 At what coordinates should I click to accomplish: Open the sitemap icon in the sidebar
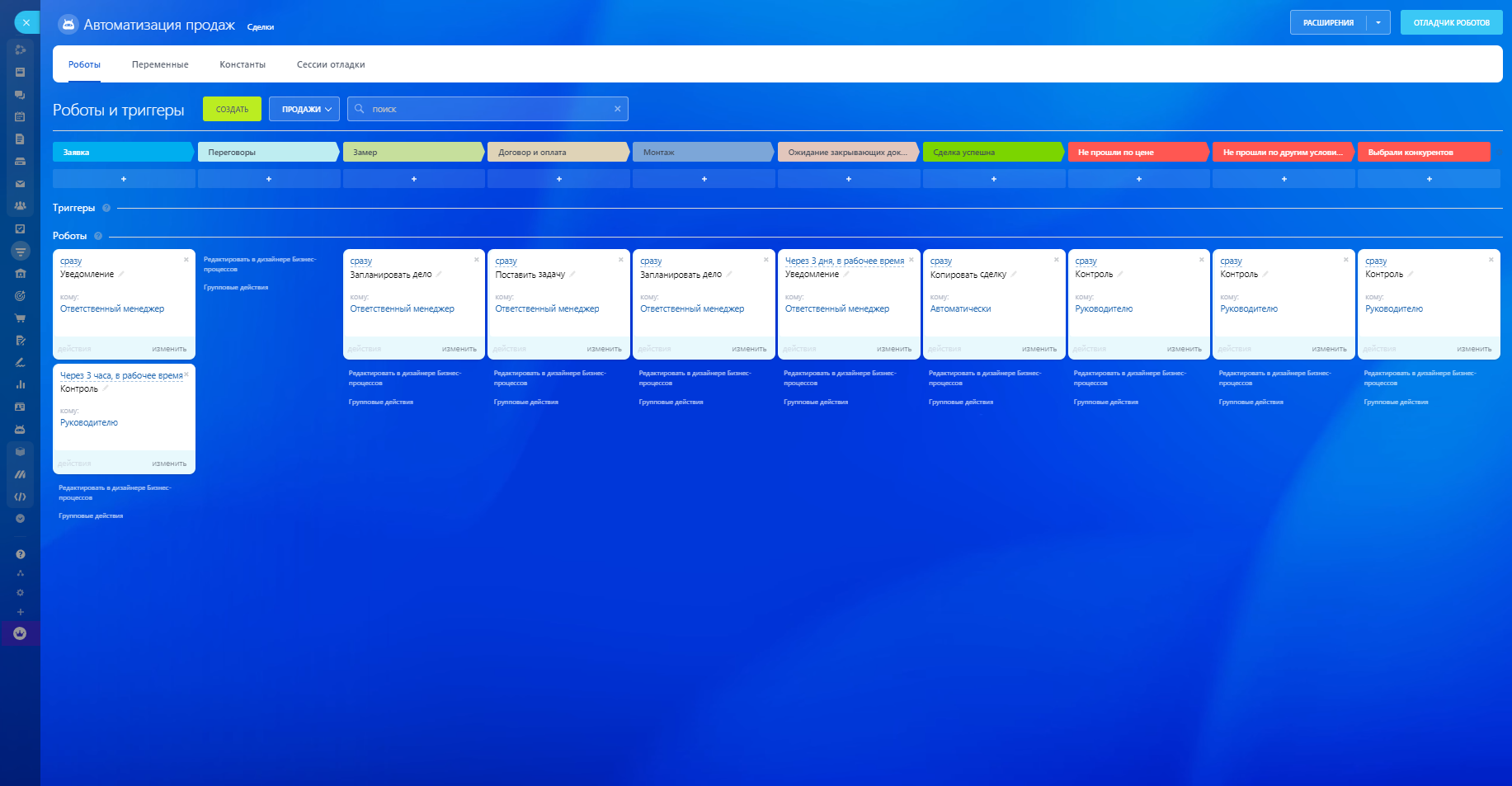[21, 573]
